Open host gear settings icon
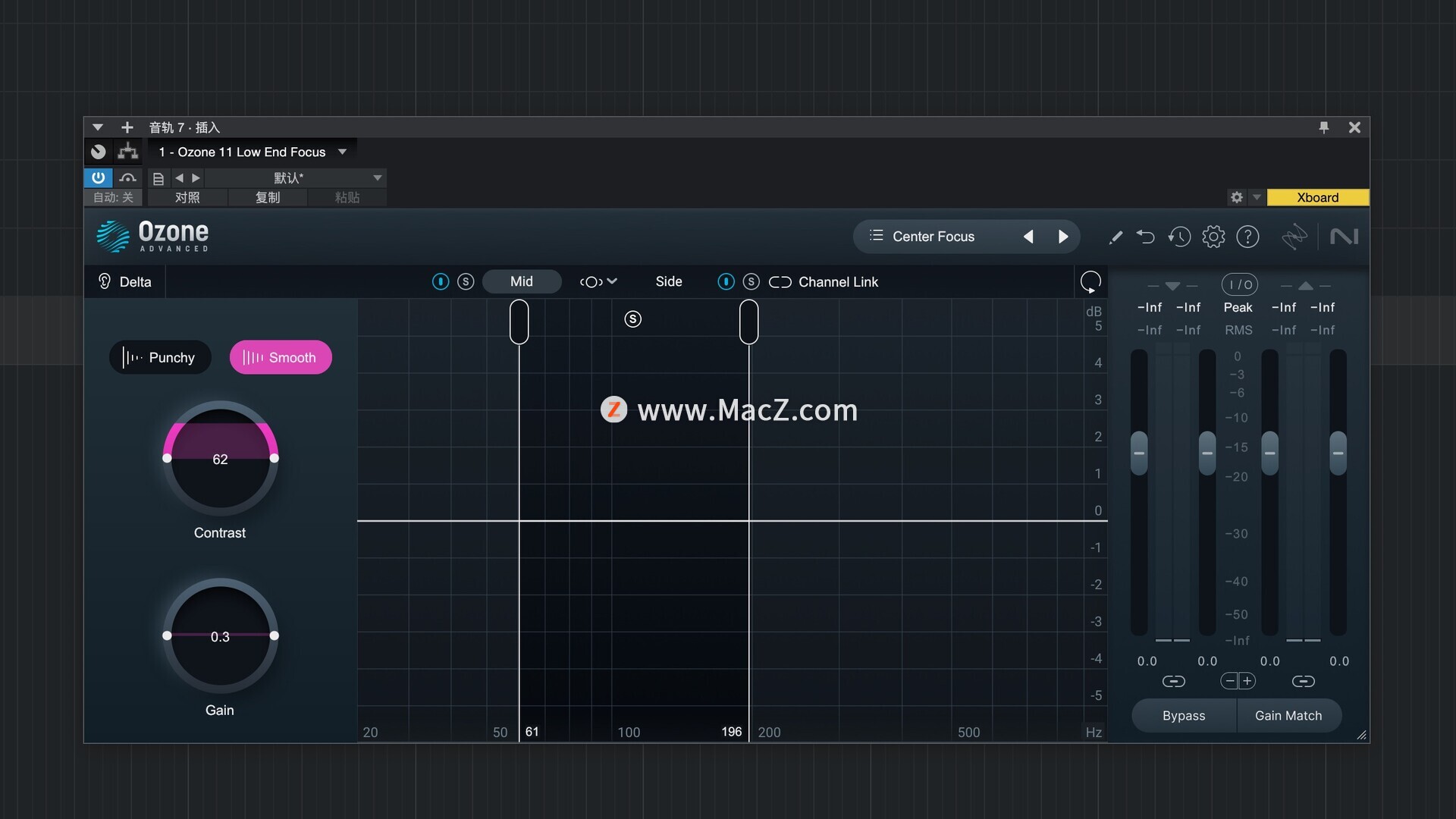The image size is (1456, 819). pos(1237,197)
